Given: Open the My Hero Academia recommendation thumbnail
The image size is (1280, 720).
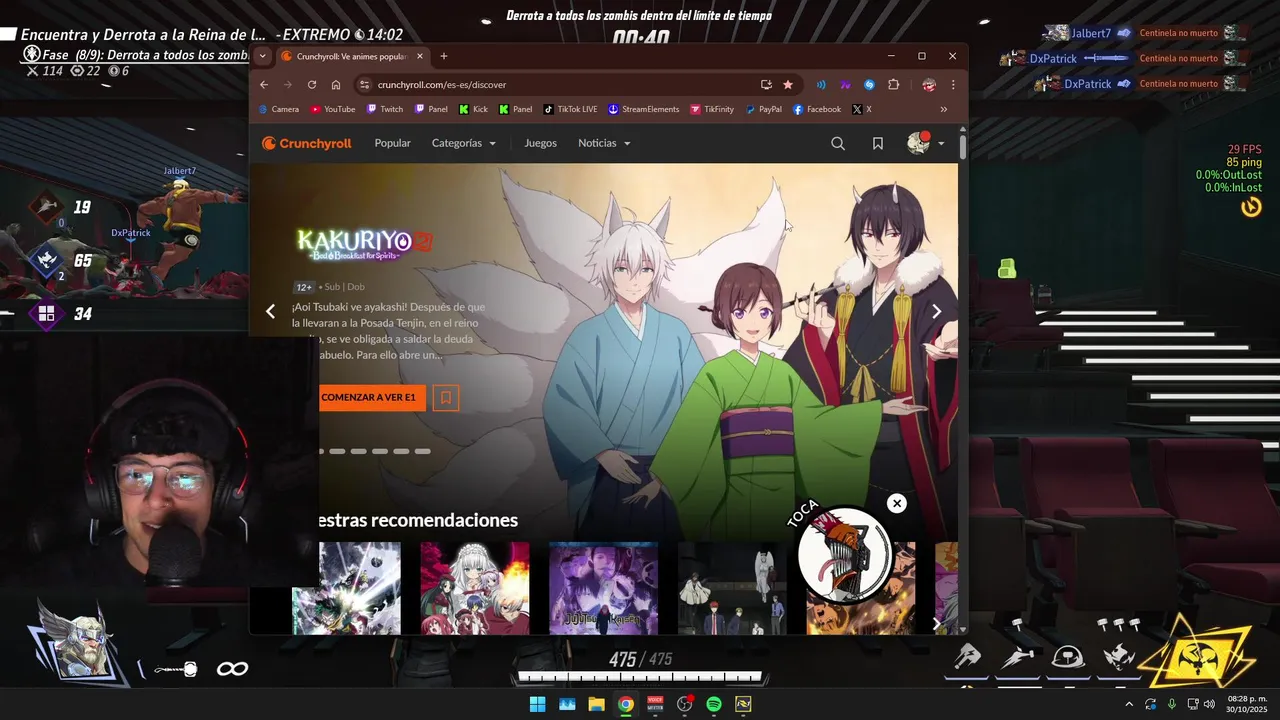Looking at the screenshot, I should [346, 588].
